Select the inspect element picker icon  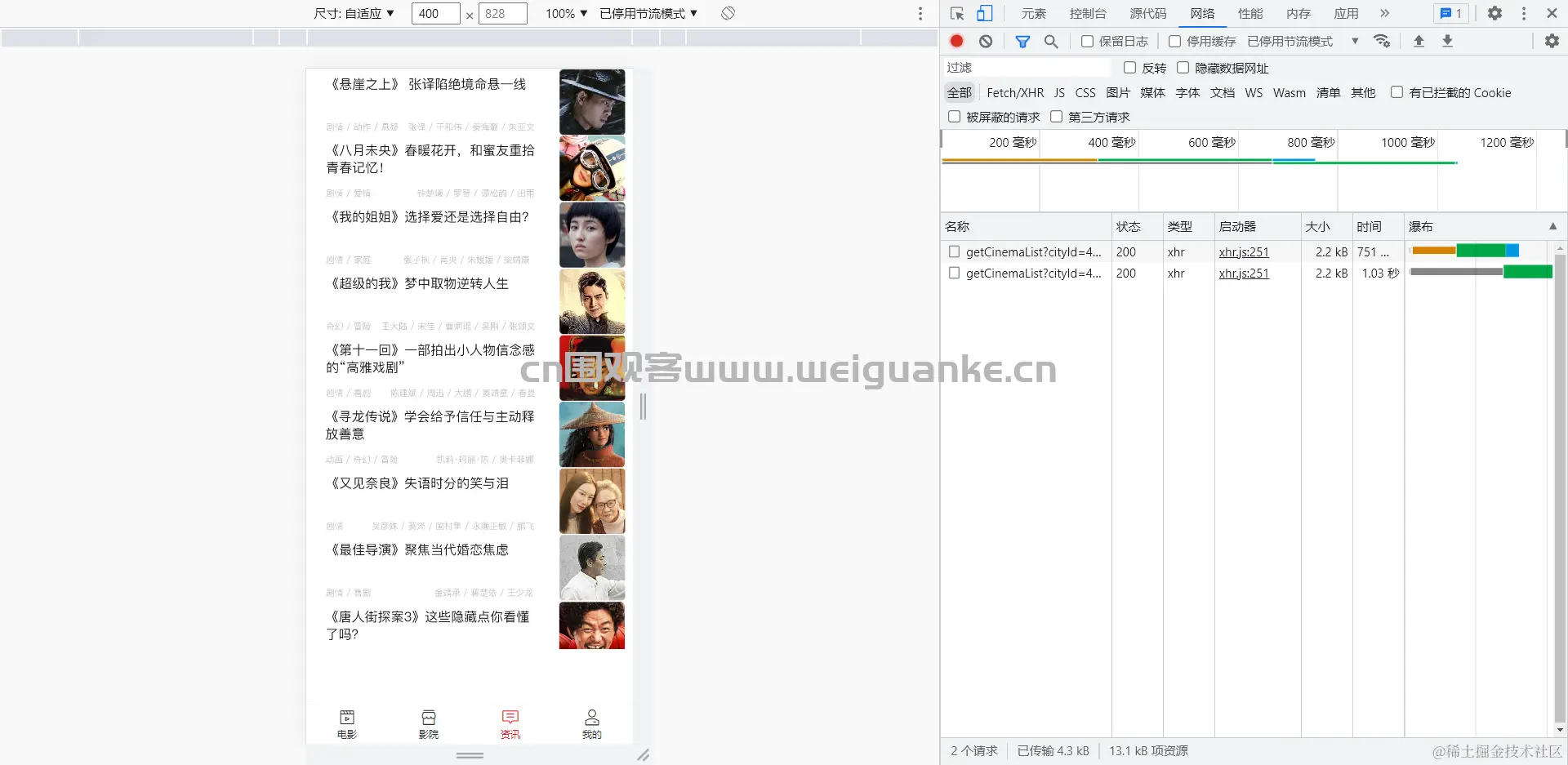pos(955,13)
